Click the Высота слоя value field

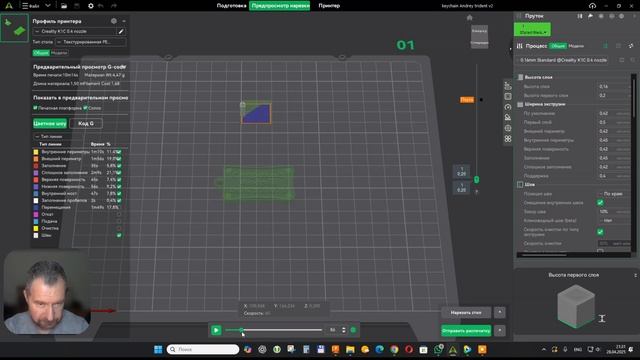(x=614, y=87)
